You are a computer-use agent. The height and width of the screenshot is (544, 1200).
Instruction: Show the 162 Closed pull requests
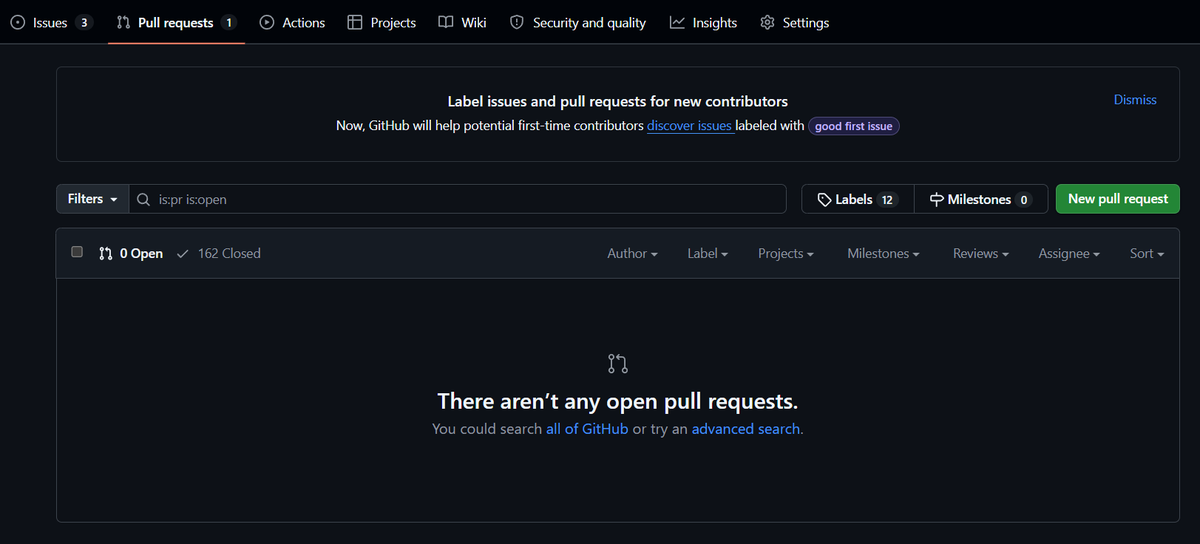pos(219,254)
